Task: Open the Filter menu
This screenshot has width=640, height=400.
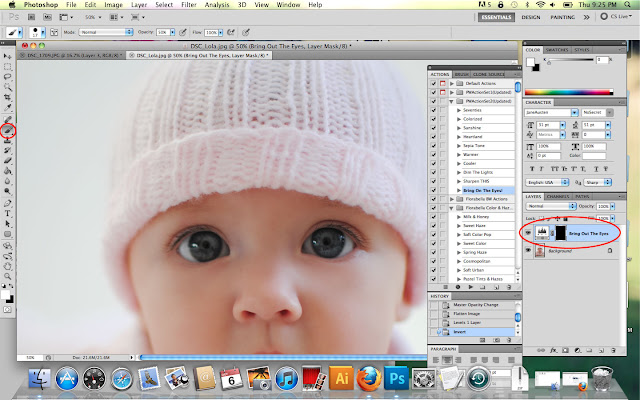Action: 189,5
